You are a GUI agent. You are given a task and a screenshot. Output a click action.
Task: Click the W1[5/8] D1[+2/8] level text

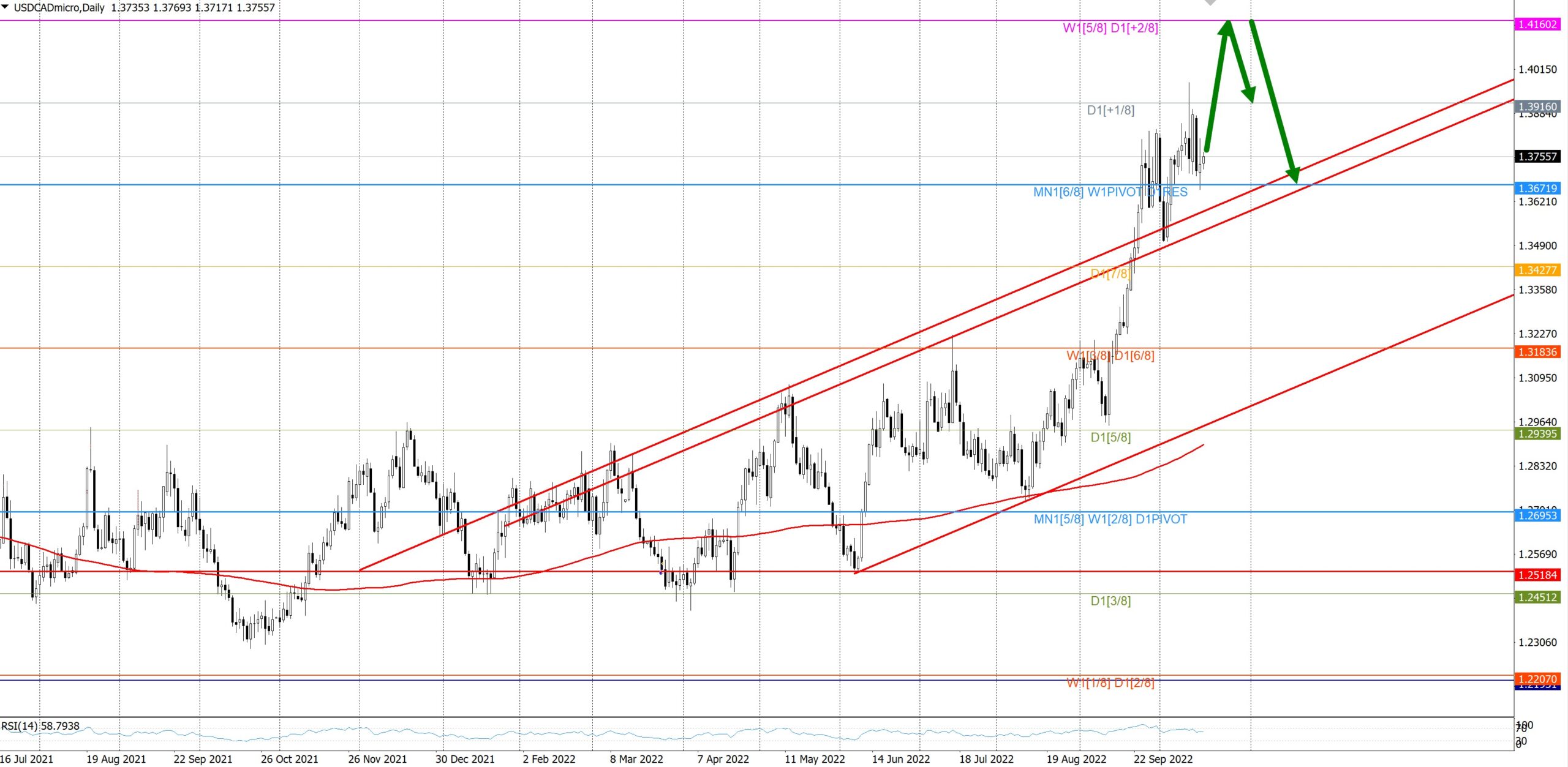(x=1110, y=28)
